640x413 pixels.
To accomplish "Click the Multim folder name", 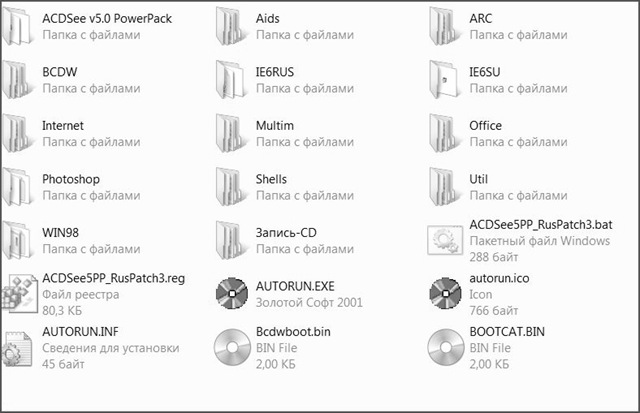I will pos(275,125).
